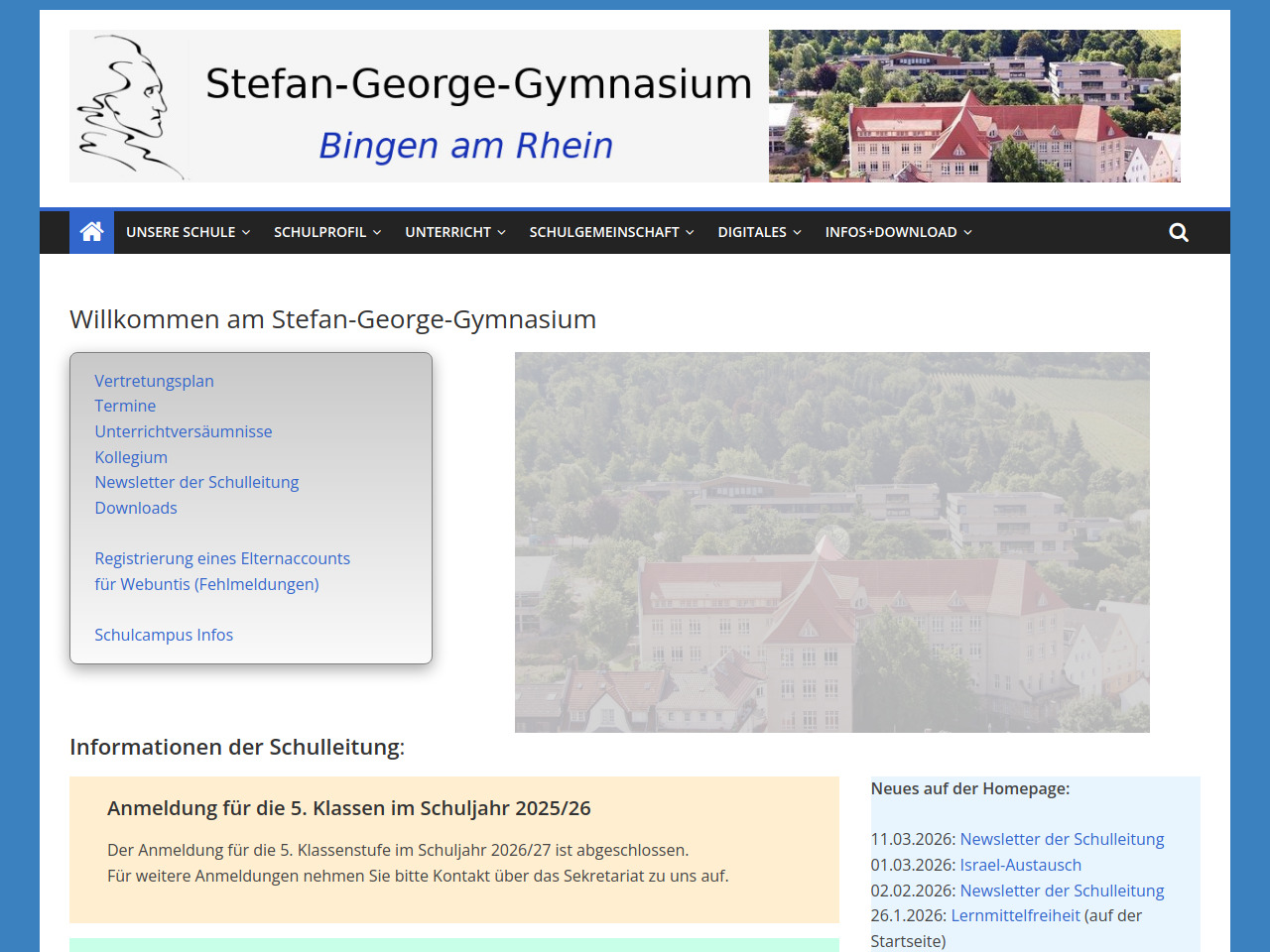Image resolution: width=1270 pixels, height=952 pixels.
Task: Open Downloads link in quick links box
Action: (136, 508)
